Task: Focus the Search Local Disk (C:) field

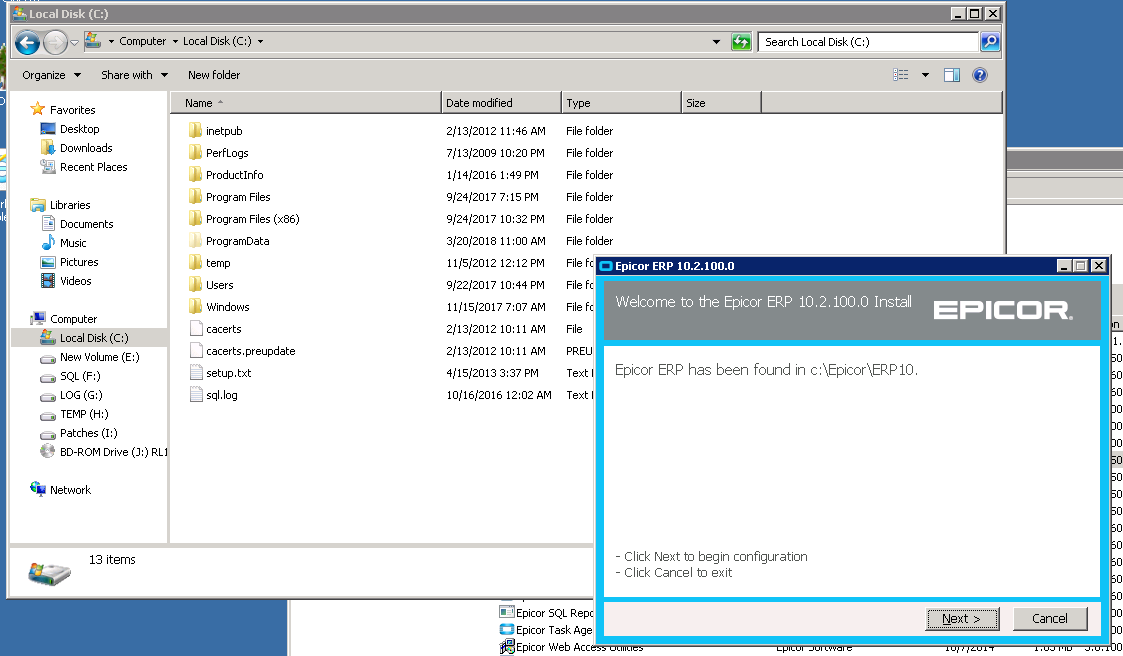Action: (869, 42)
